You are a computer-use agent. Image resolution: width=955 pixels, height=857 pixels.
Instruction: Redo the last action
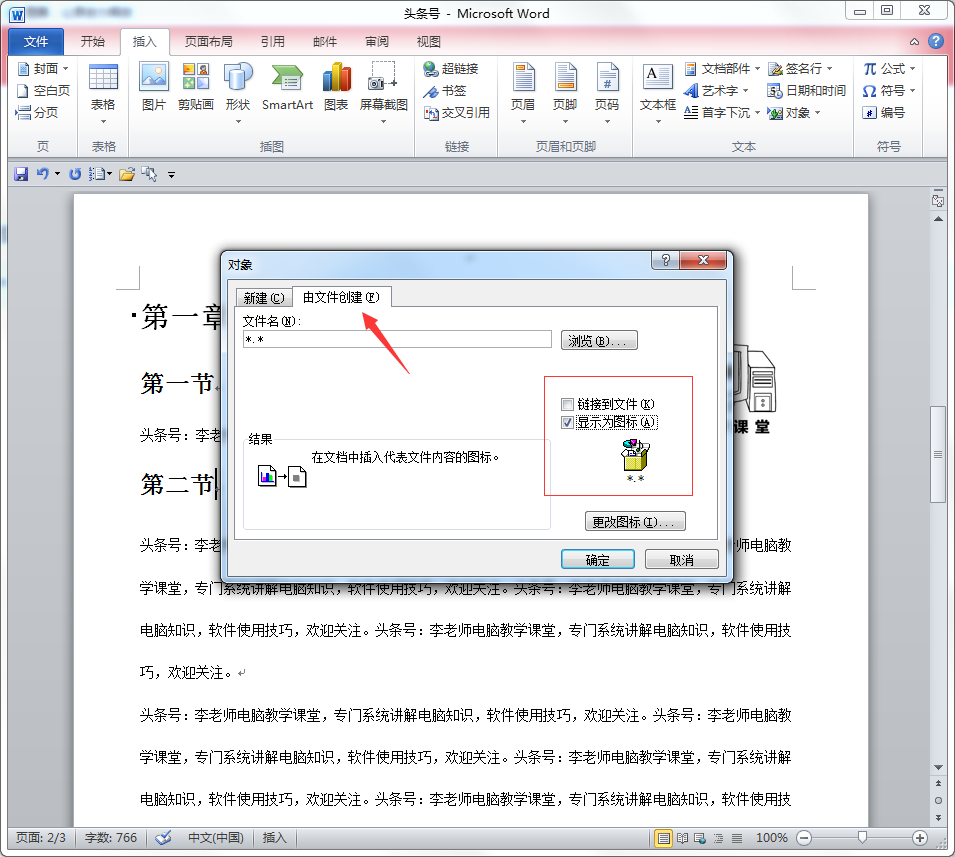(74, 174)
